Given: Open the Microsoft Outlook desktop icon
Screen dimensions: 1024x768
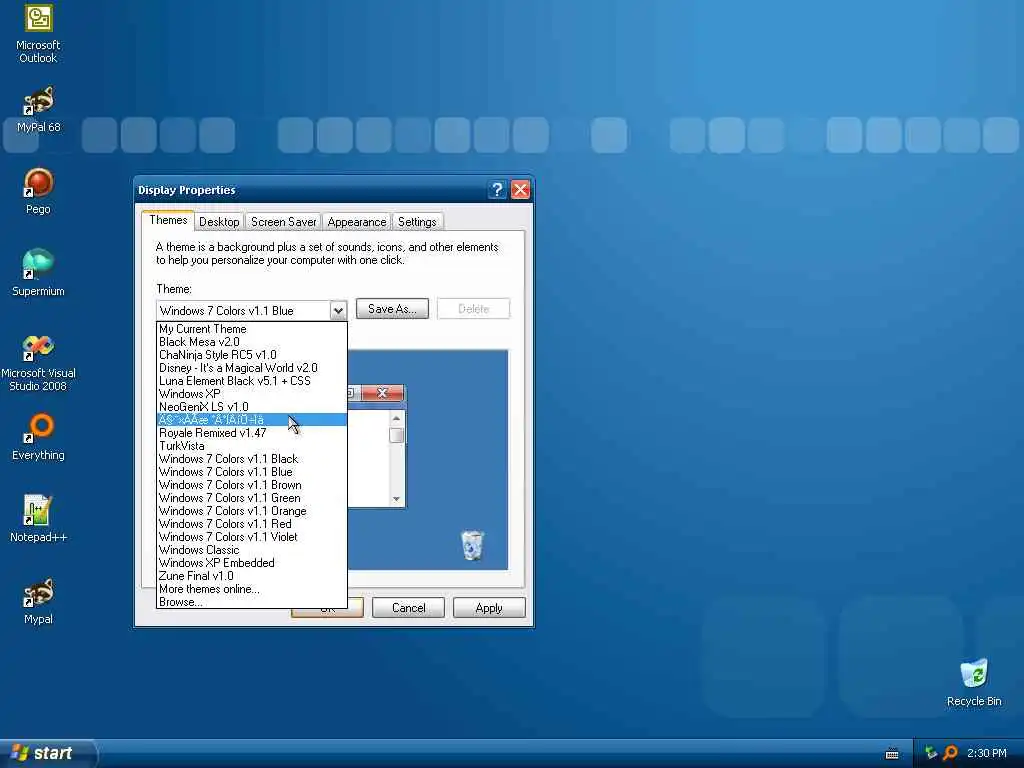Looking at the screenshot, I should 38,33.
